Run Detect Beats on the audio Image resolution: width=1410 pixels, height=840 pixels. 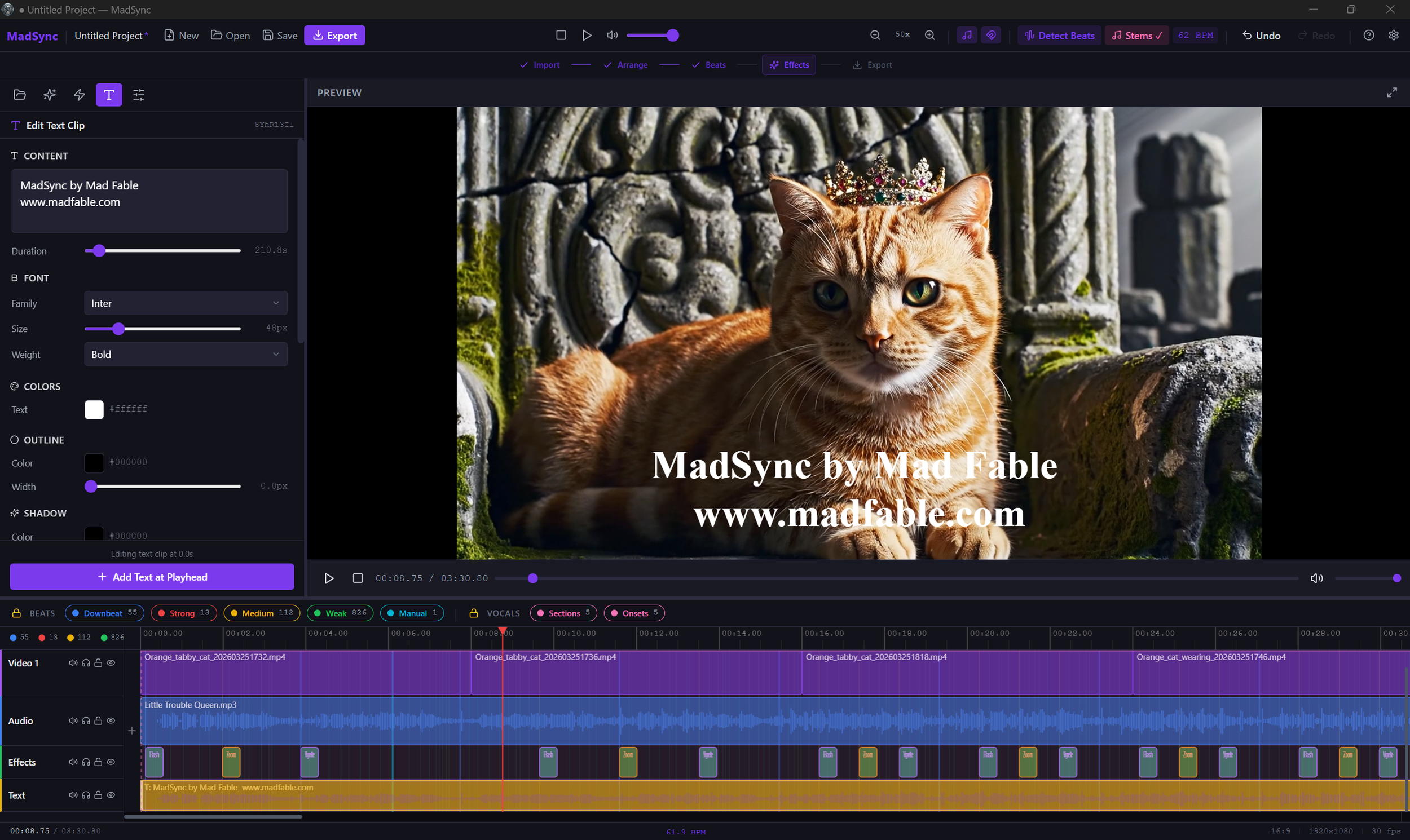click(1059, 35)
